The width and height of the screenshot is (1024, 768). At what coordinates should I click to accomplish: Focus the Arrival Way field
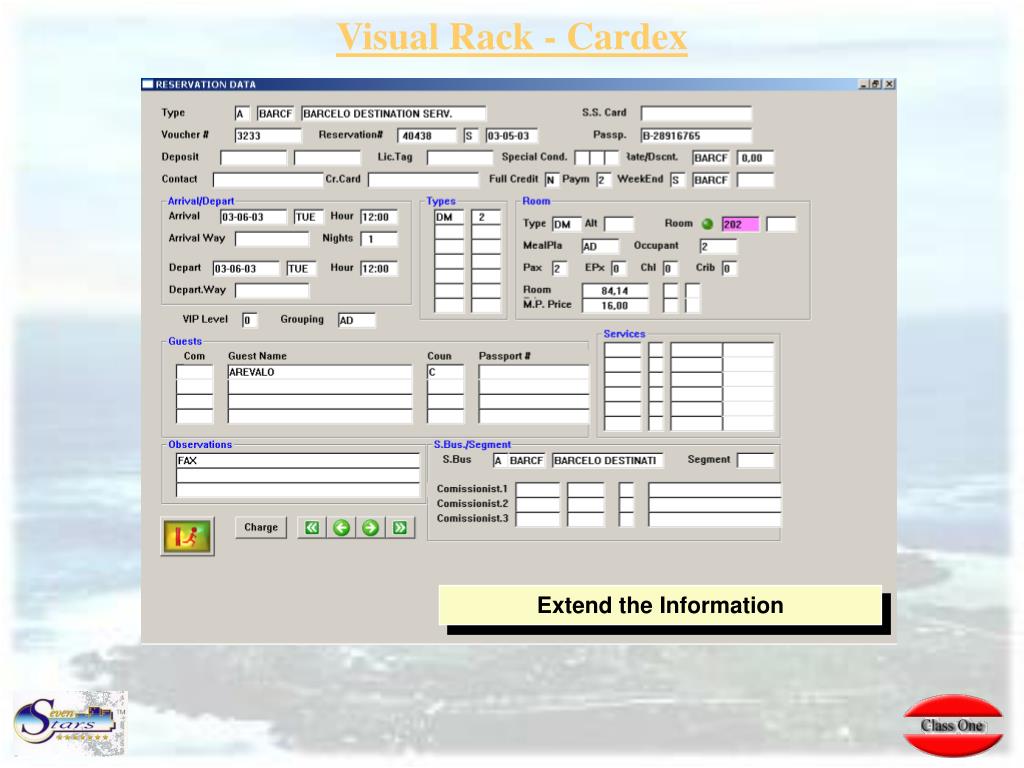(x=272, y=239)
